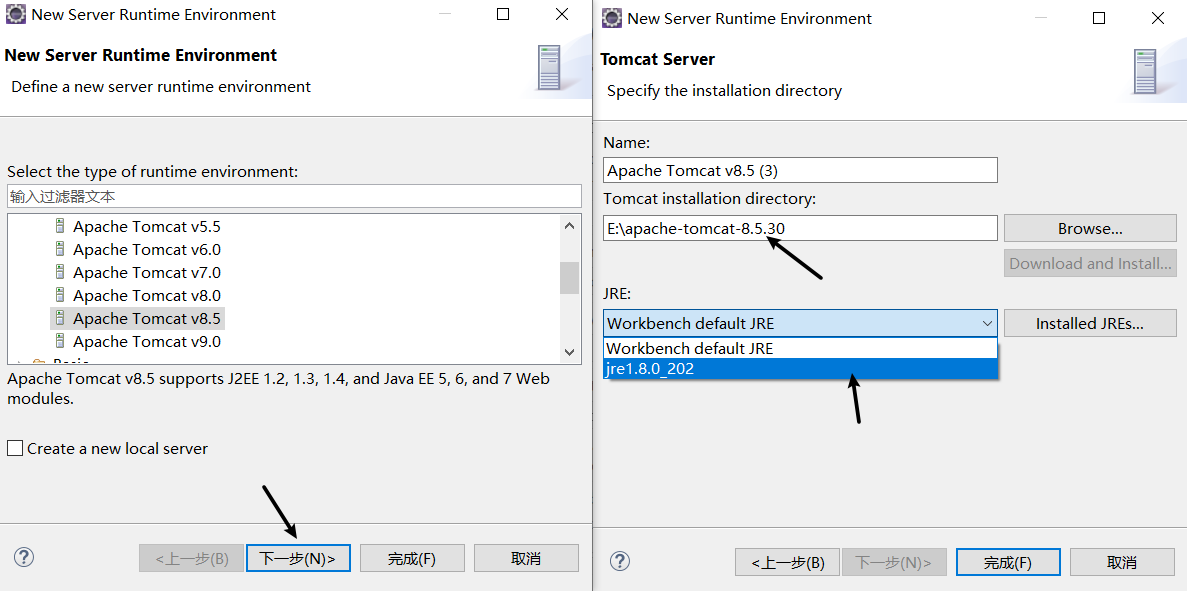Click 完成(F) in Tomcat Server dialog
Image resolution: width=1187 pixels, height=591 pixels.
(1008, 562)
